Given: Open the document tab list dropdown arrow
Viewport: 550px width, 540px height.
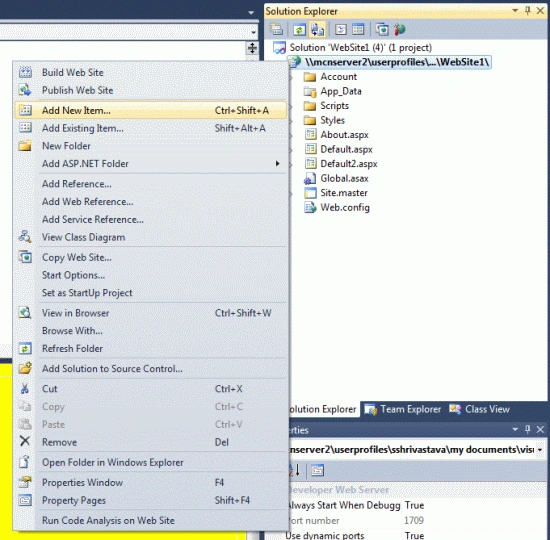Looking at the screenshot, I should pyautogui.click(x=251, y=13).
